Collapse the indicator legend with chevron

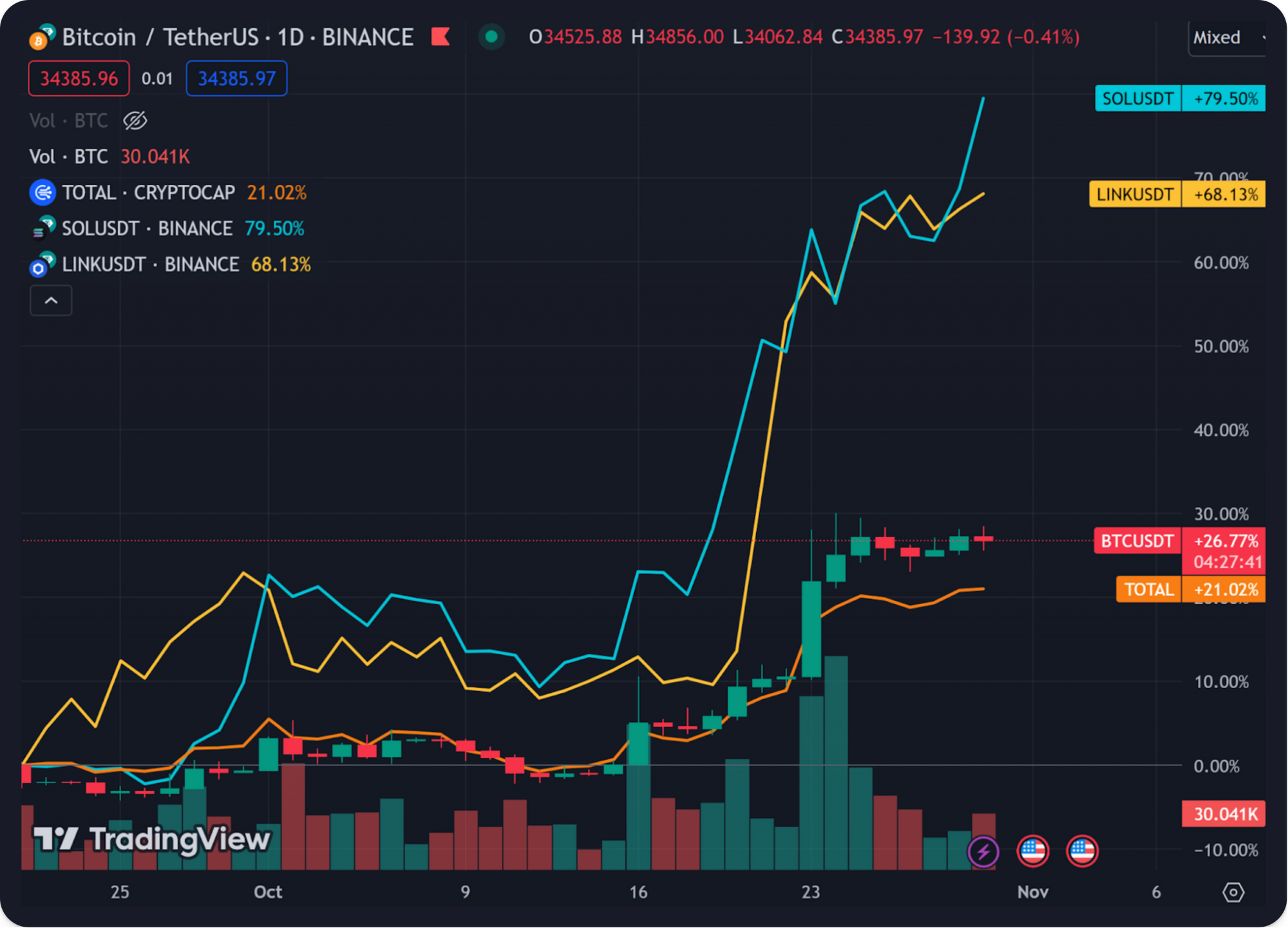point(51,301)
